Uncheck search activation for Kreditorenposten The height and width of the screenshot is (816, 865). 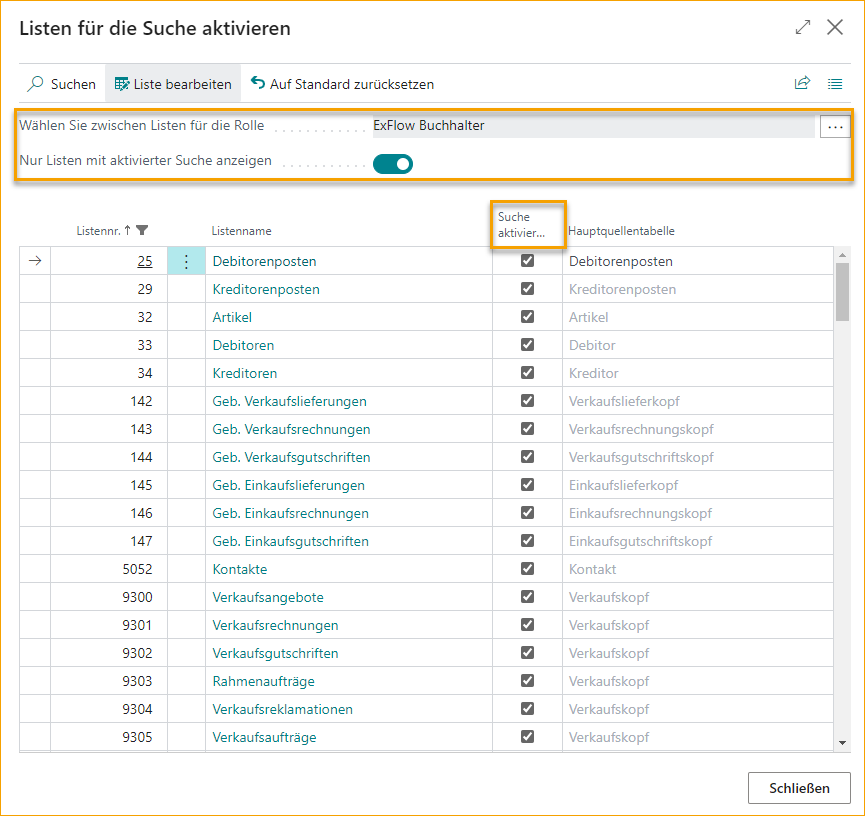(x=527, y=289)
